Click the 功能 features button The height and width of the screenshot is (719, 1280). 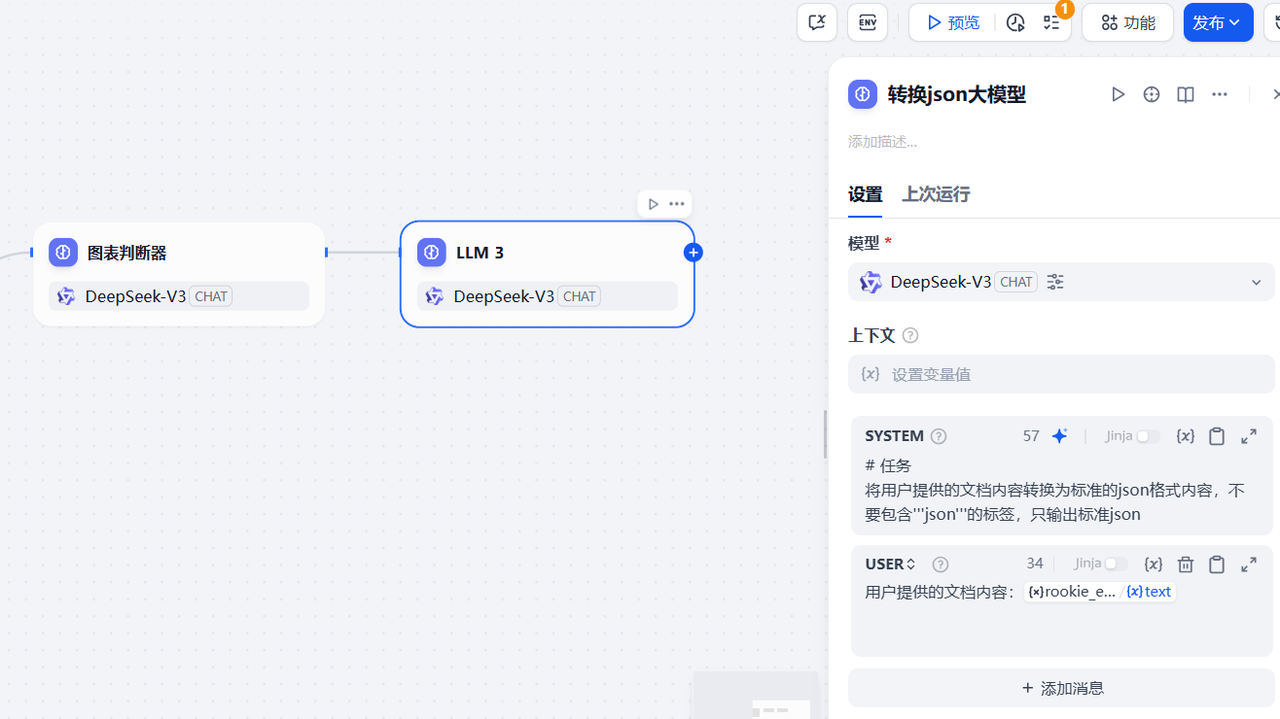1128,22
